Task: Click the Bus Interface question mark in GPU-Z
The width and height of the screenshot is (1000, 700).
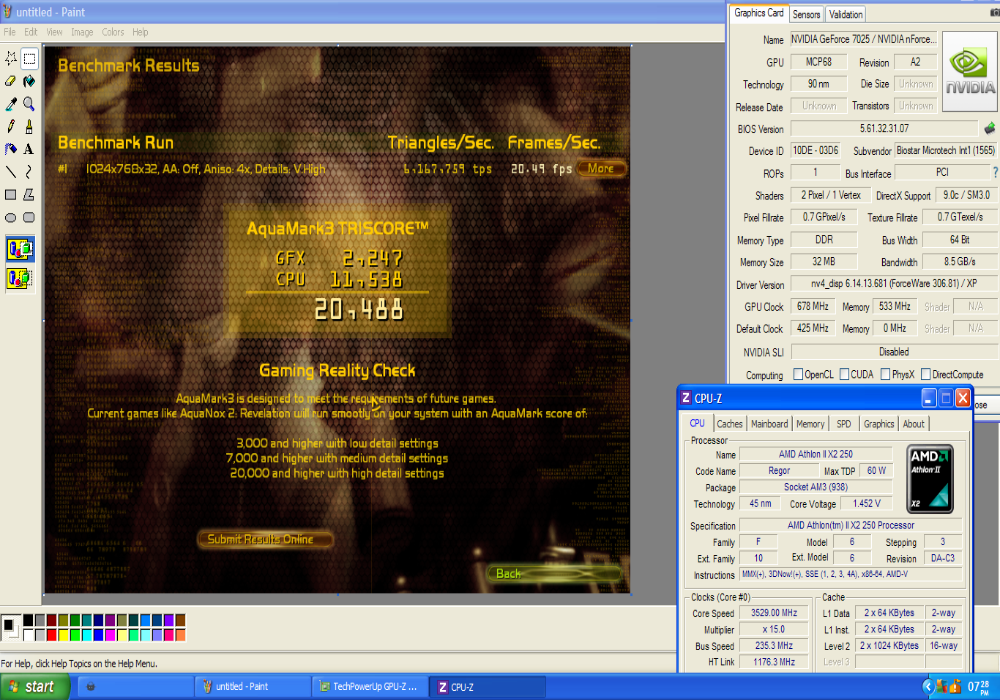Action: click(995, 172)
